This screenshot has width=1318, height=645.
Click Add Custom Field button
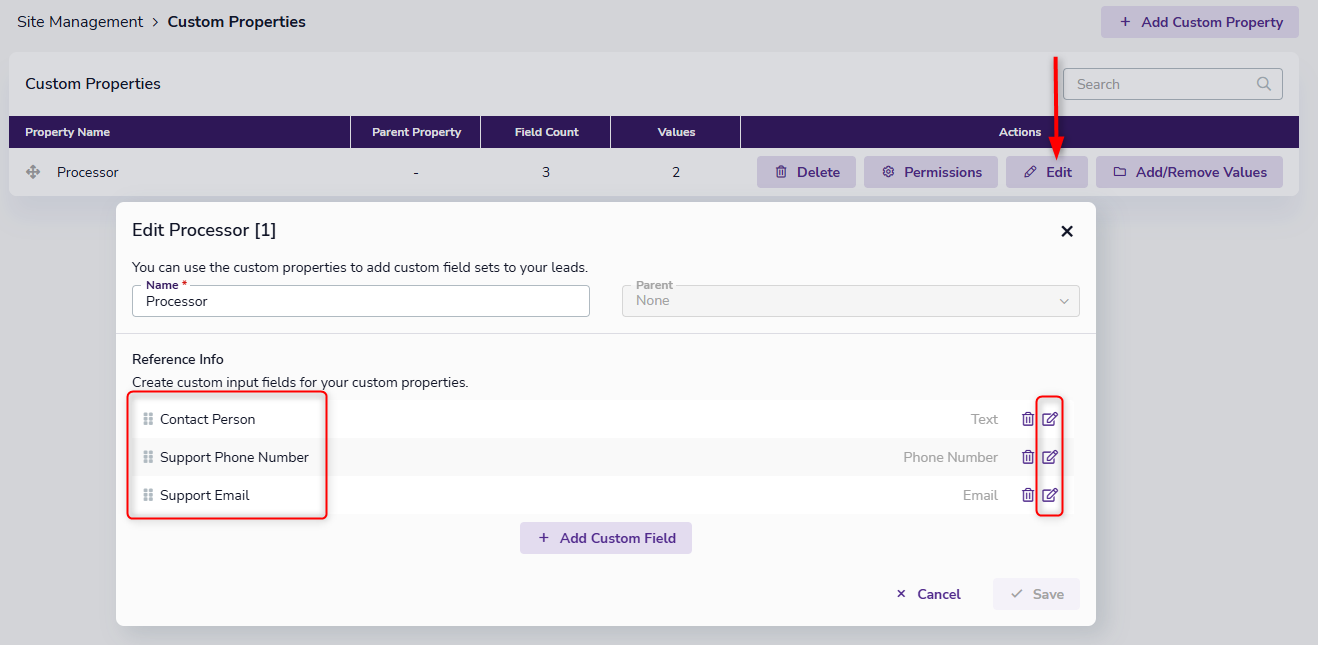pos(606,538)
